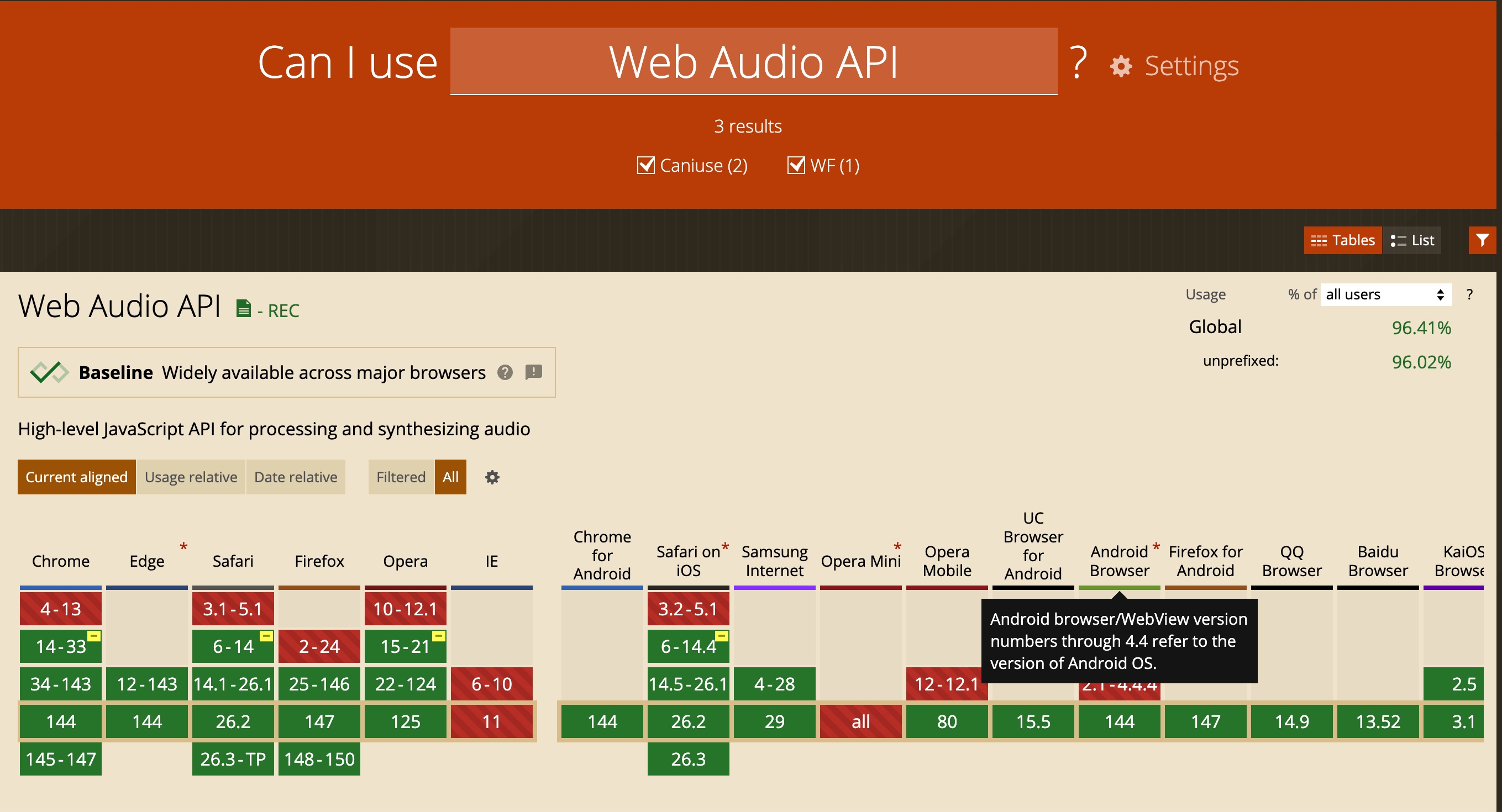The height and width of the screenshot is (812, 1502).
Task: Toggle the Filtered browsers option
Action: coord(401,477)
